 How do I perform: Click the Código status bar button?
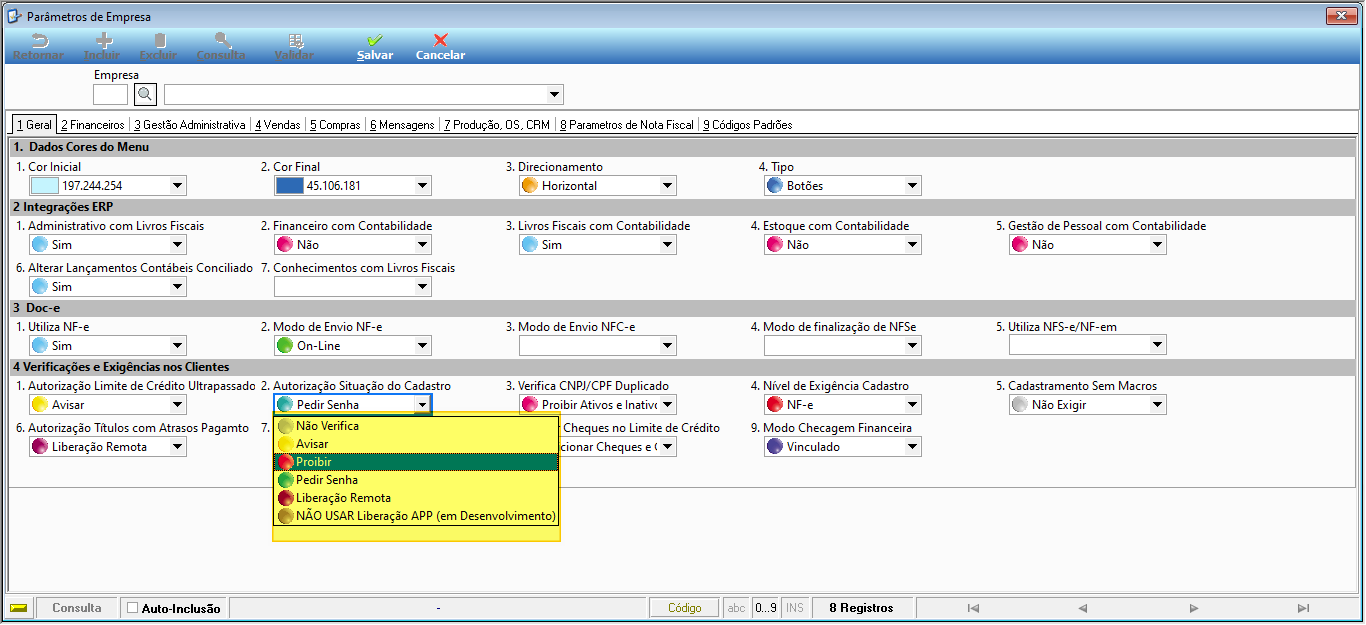pyautogui.click(x=685, y=608)
